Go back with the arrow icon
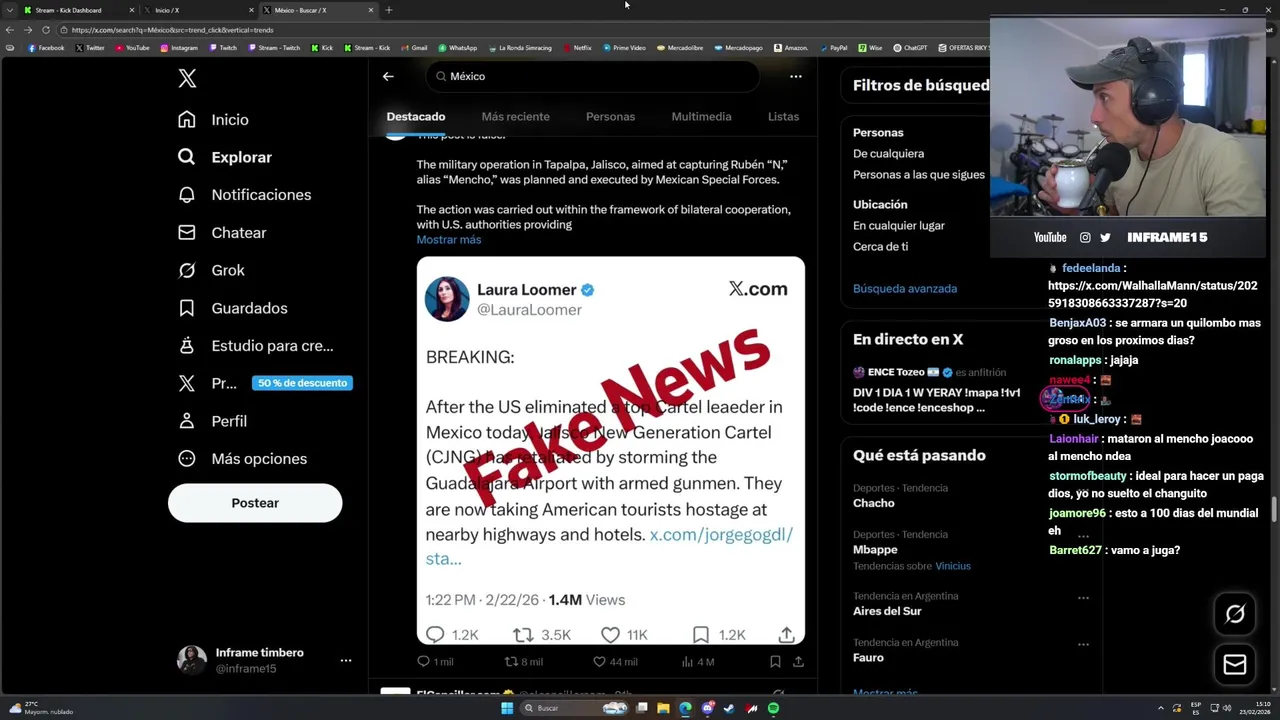The image size is (1280, 720). pyautogui.click(x=388, y=76)
